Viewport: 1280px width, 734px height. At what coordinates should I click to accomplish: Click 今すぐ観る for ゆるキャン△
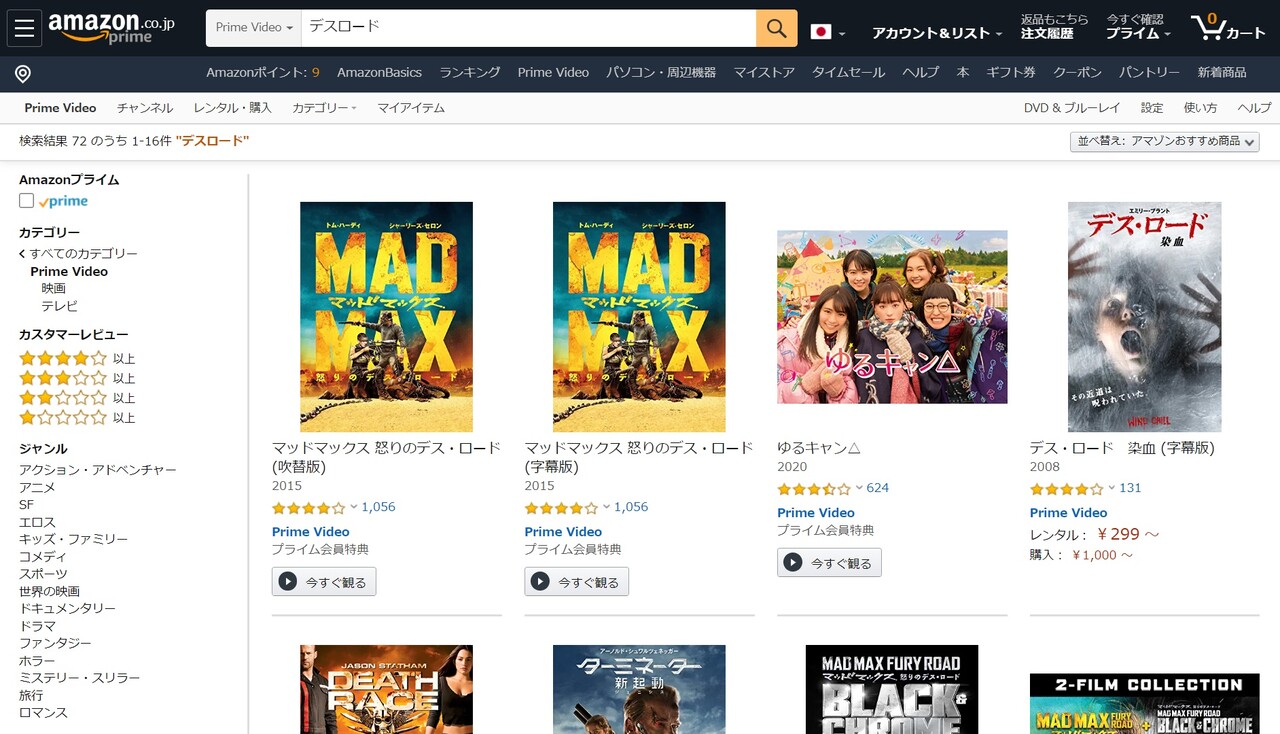[829, 562]
